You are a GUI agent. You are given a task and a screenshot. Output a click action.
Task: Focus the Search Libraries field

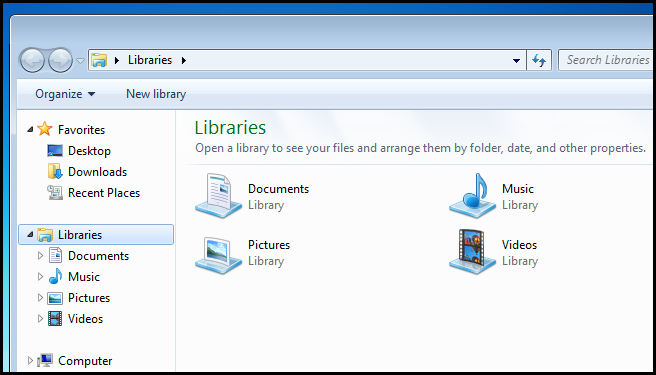607,60
